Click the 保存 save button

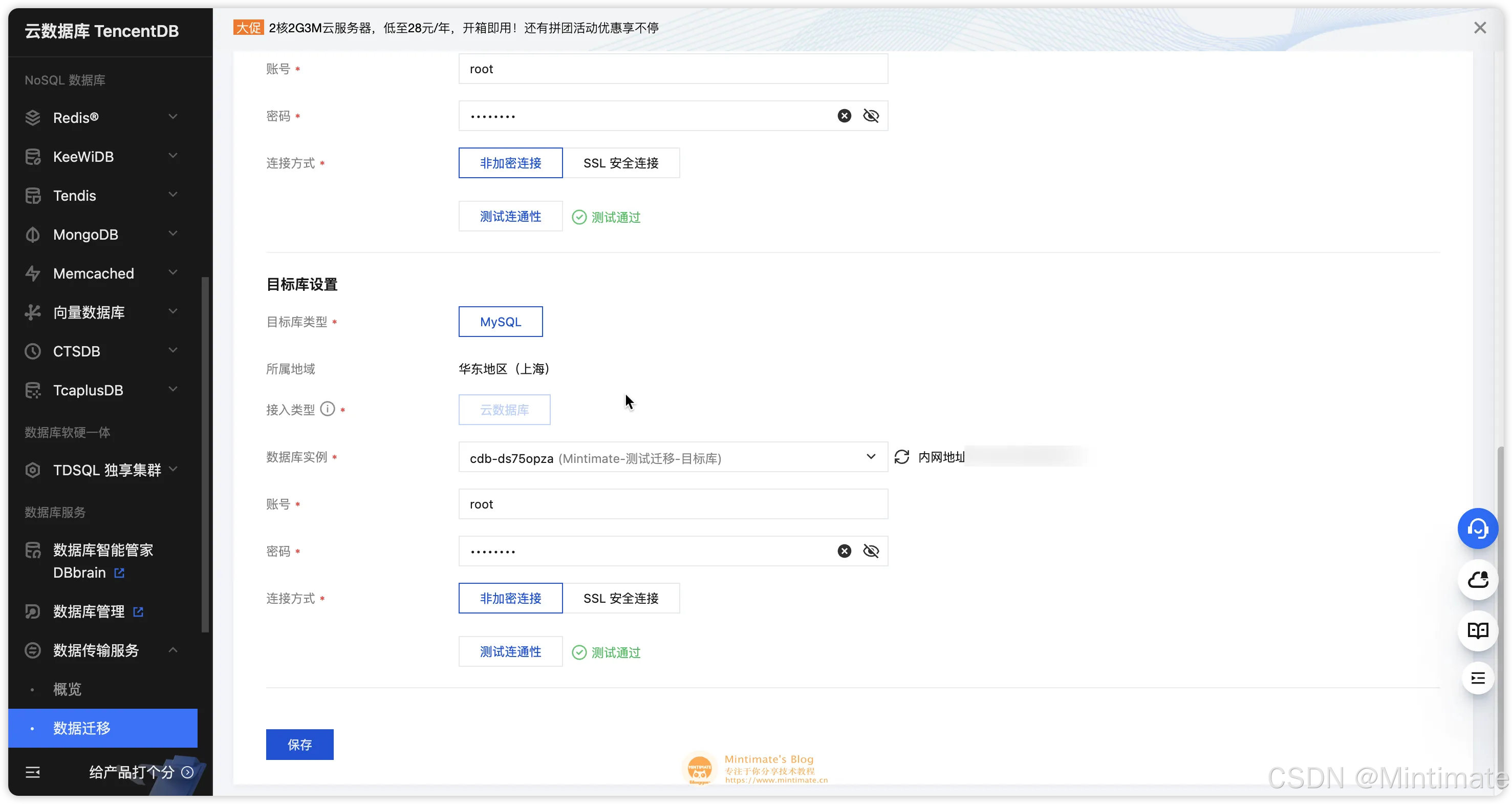[x=299, y=744]
